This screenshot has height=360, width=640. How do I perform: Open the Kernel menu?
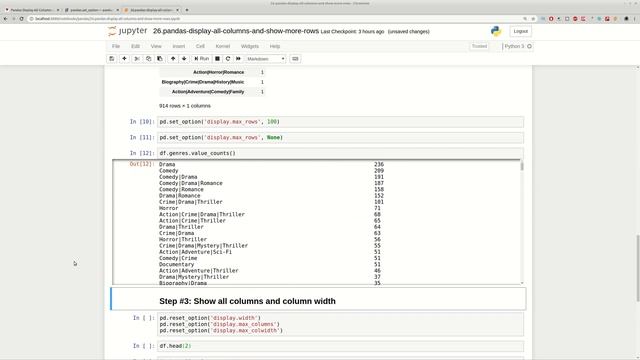point(223,47)
